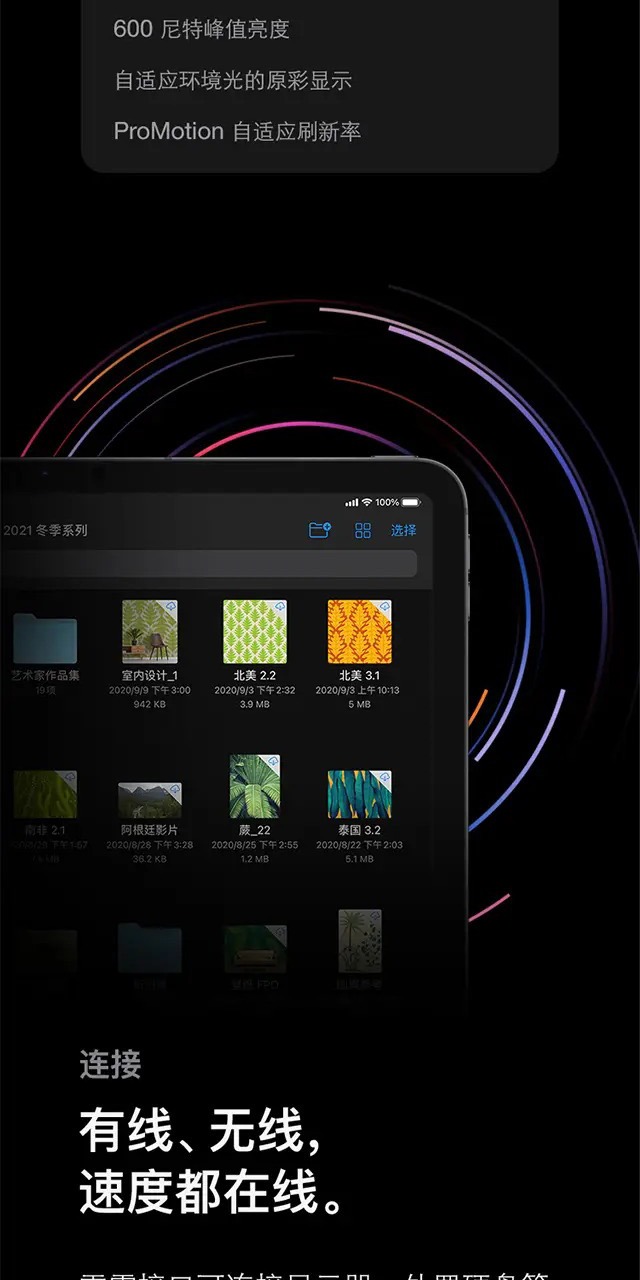Screen dimensions: 640x1280
Task: Click the 2020/8/25 下午 2:55 date
Action: coord(254,845)
